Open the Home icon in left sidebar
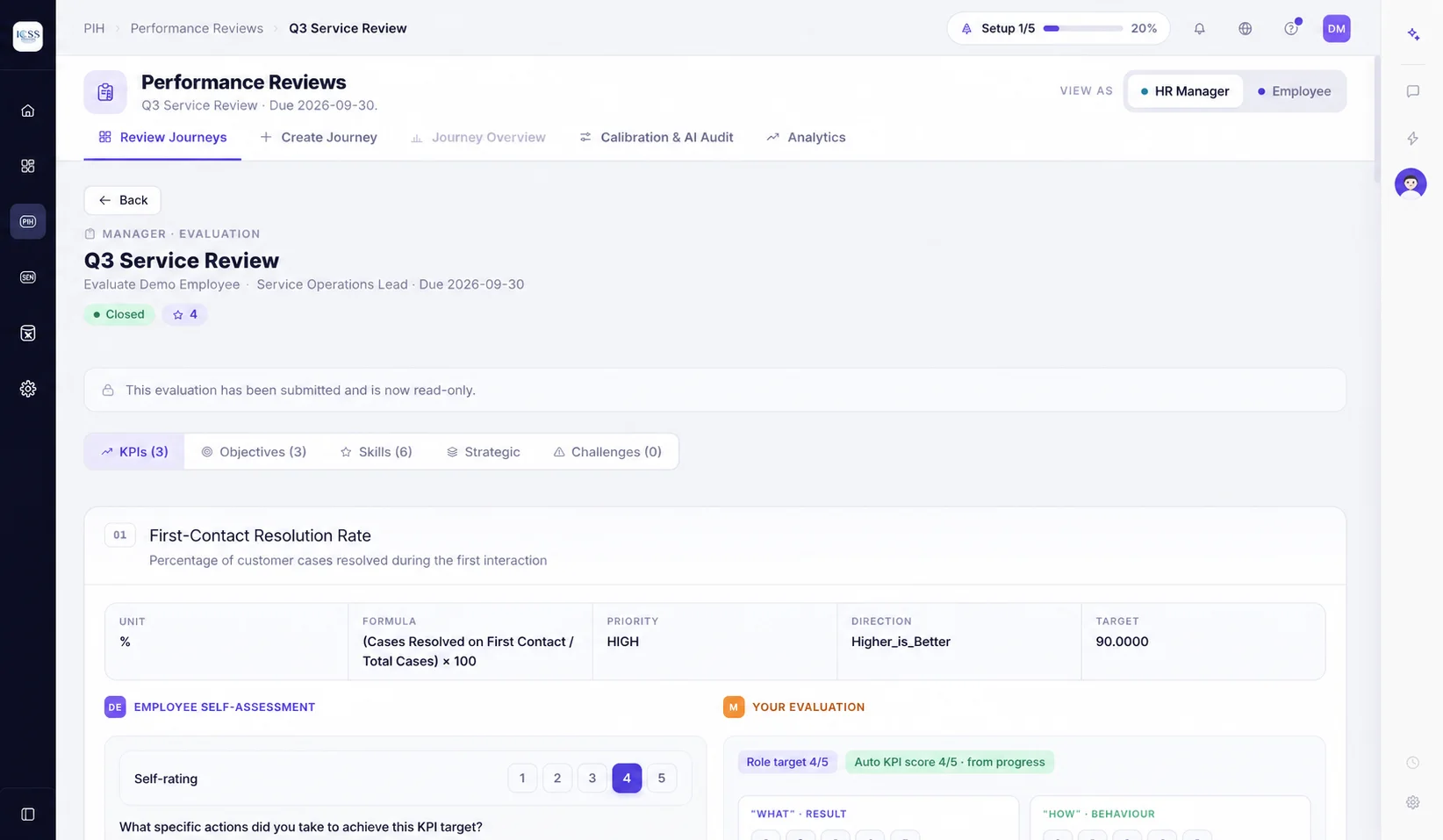Image resolution: width=1443 pixels, height=840 pixels. tap(28, 111)
